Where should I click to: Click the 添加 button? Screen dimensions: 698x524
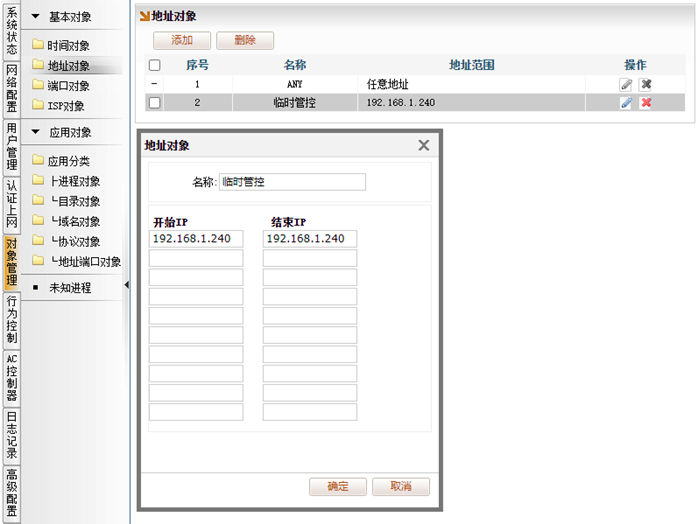(181, 40)
